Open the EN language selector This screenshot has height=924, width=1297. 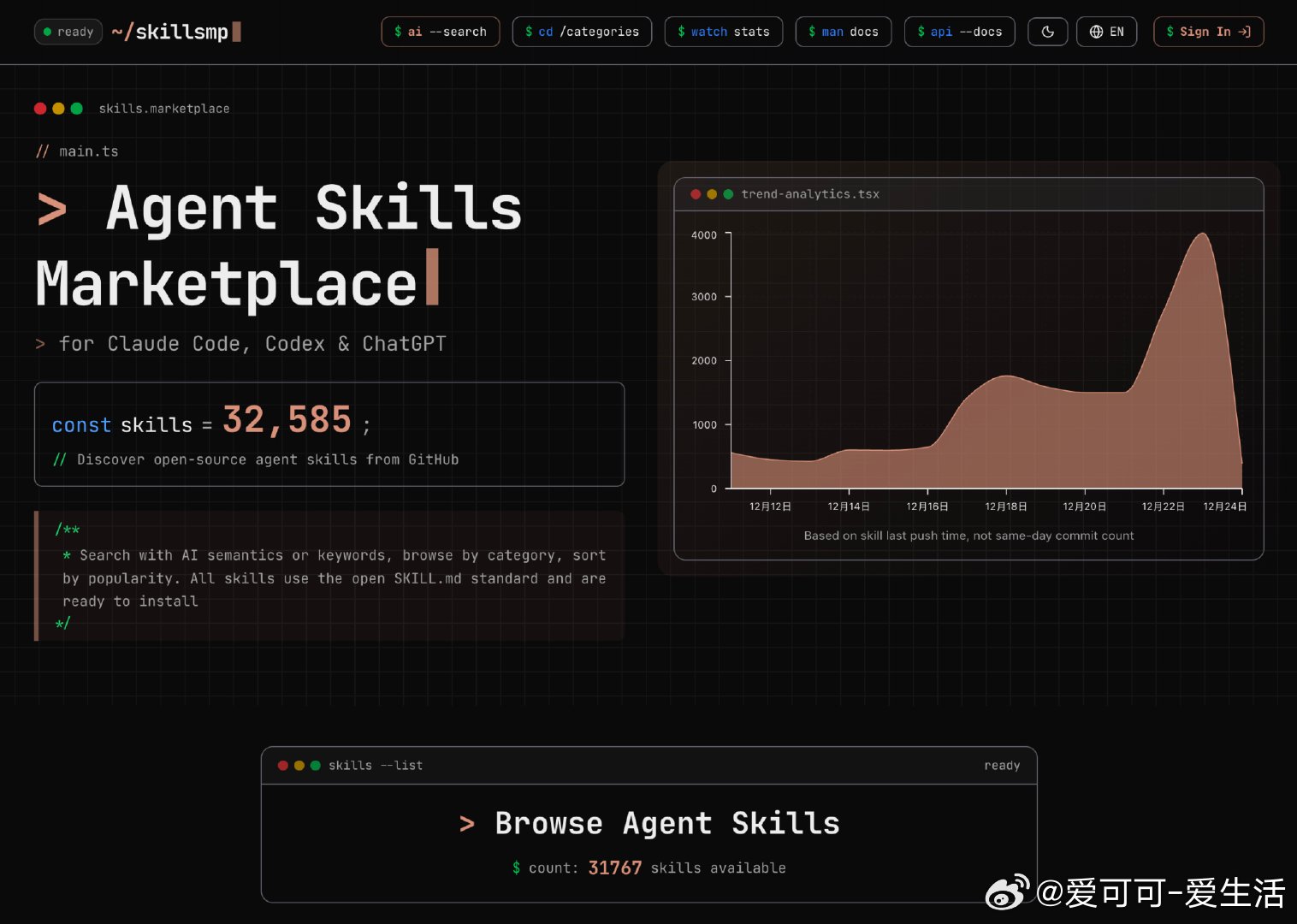[1106, 32]
